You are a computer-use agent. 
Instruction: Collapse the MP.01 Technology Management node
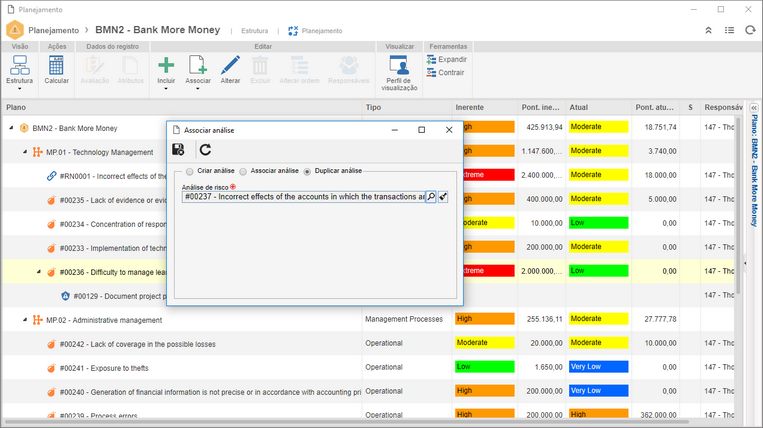[25, 152]
